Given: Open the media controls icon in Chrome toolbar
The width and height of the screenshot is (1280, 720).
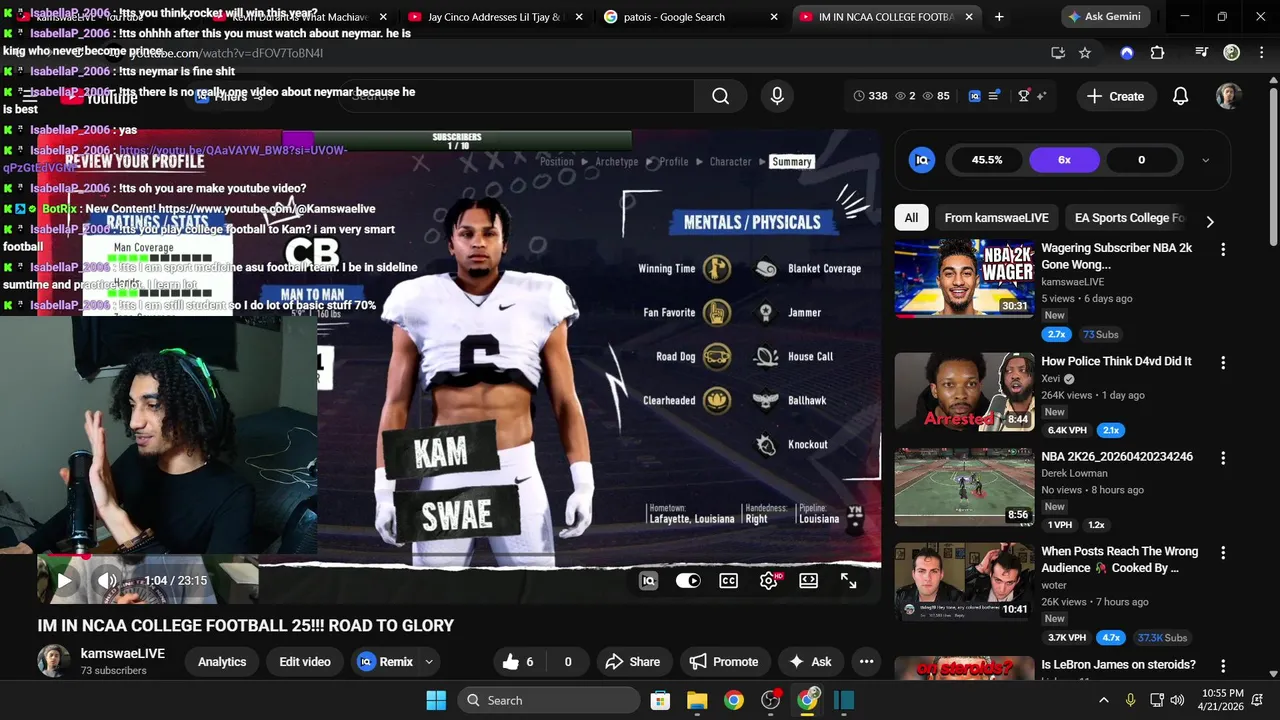Looking at the screenshot, I should pos(1202,53).
